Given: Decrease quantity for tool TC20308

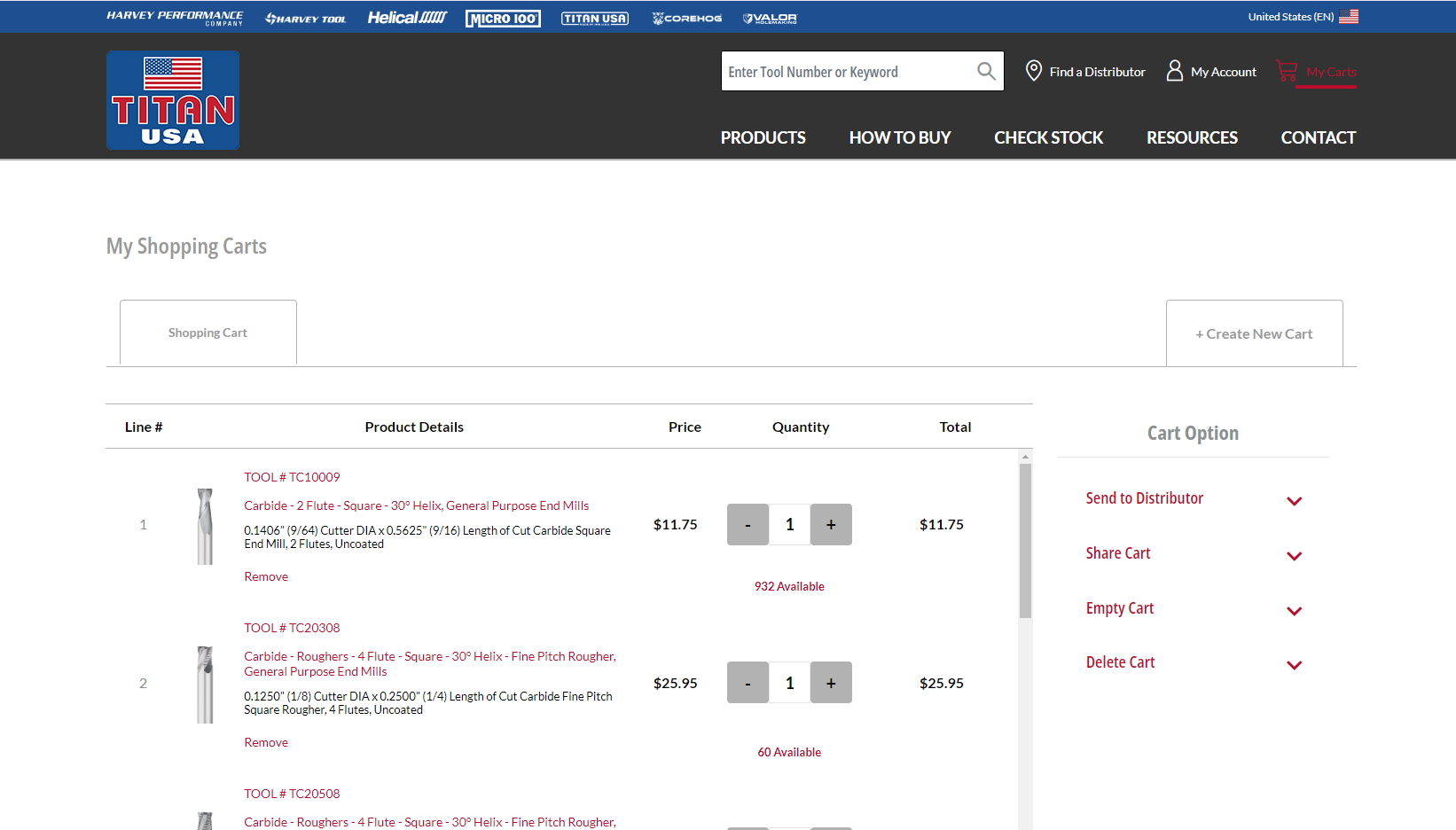Looking at the screenshot, I should (x=748, y=683).
